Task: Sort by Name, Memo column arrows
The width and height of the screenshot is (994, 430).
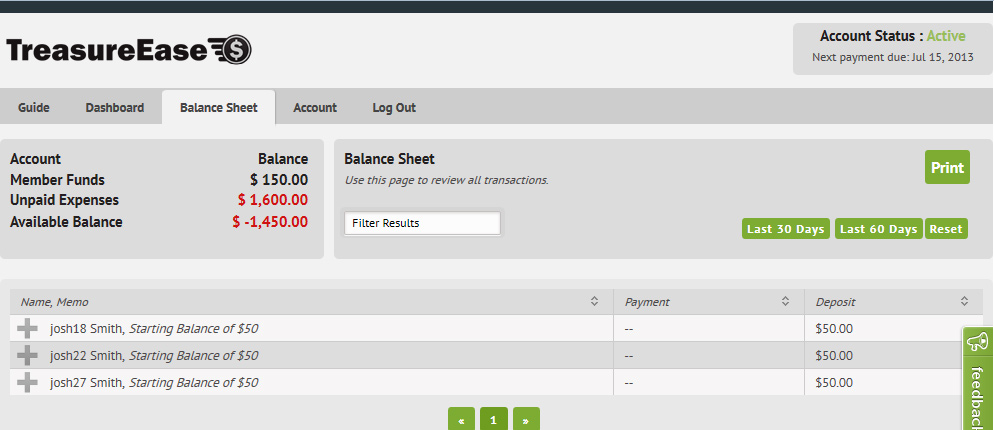Action: click(594, 301)
